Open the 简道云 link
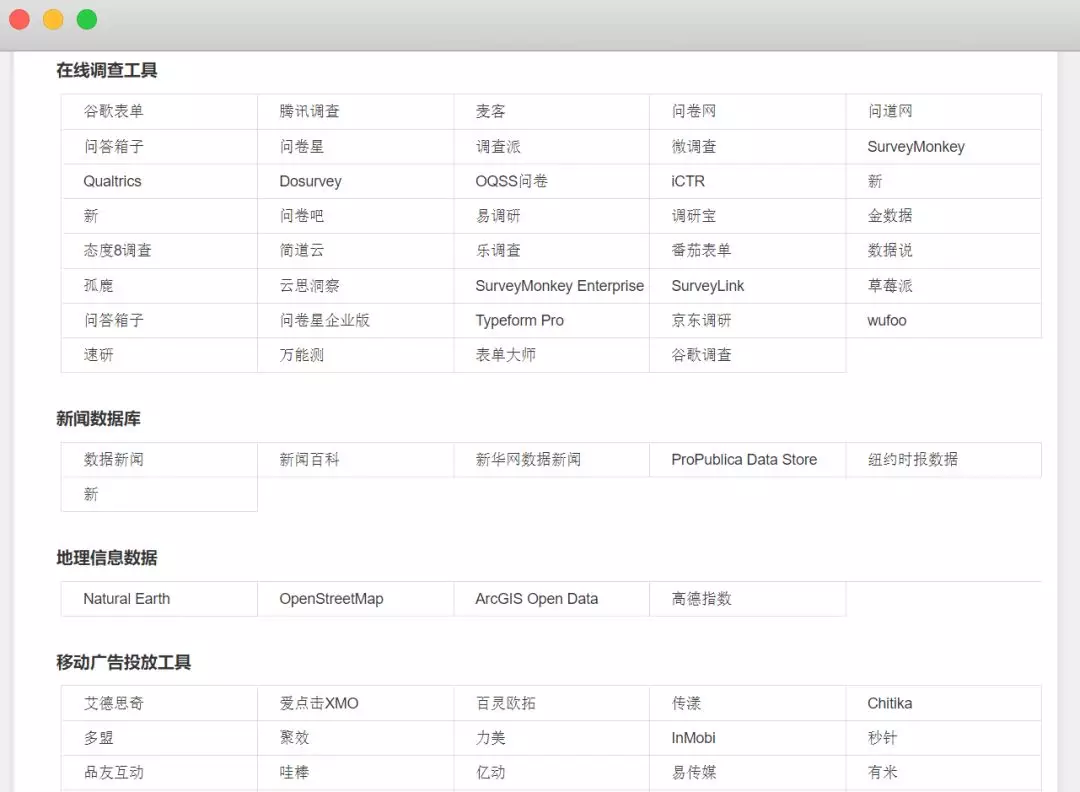Image resolution: width=1080 pixels, height=792 pixels. (x=302, y=250)
